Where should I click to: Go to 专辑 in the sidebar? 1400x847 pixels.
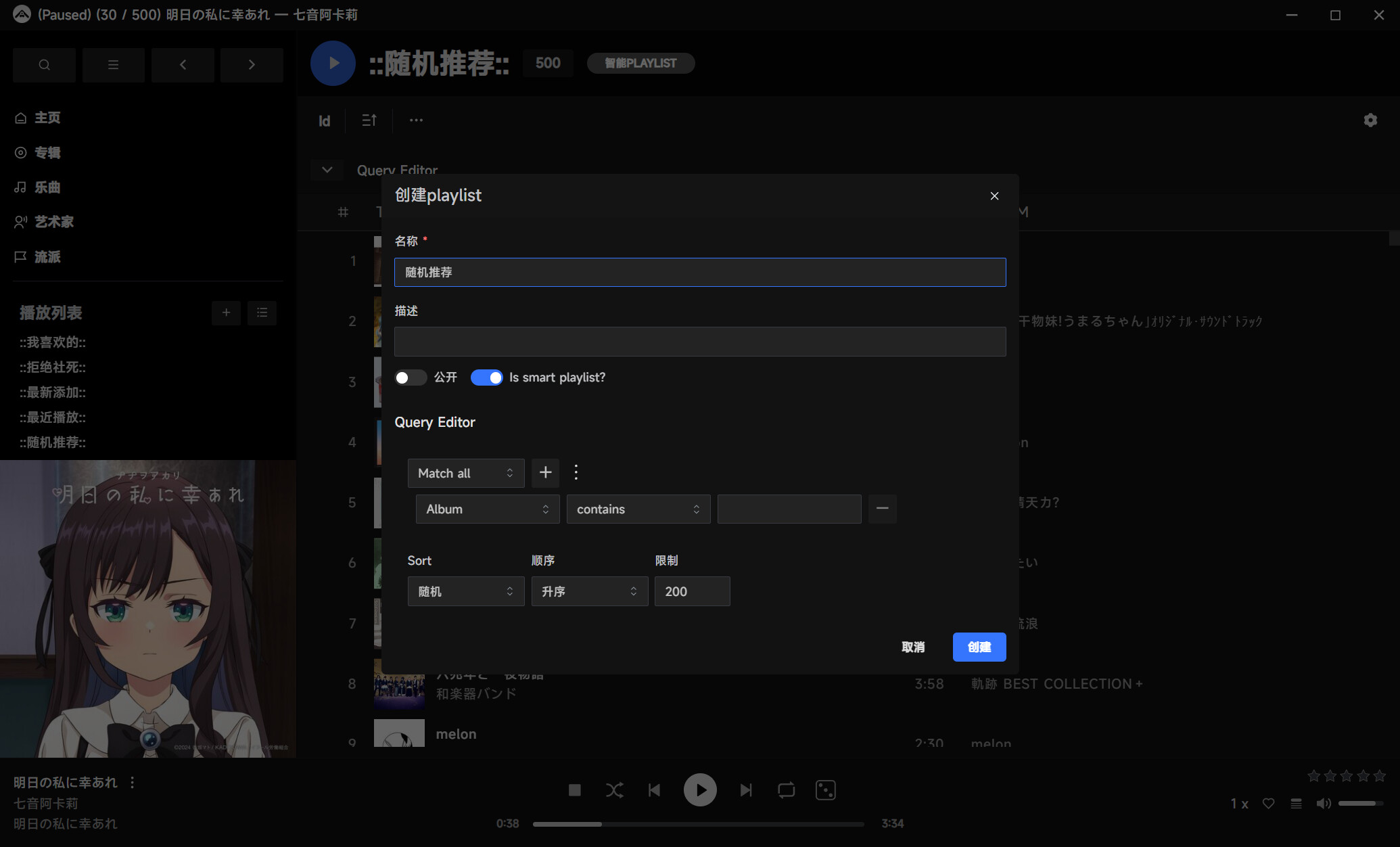click(47, 152)
